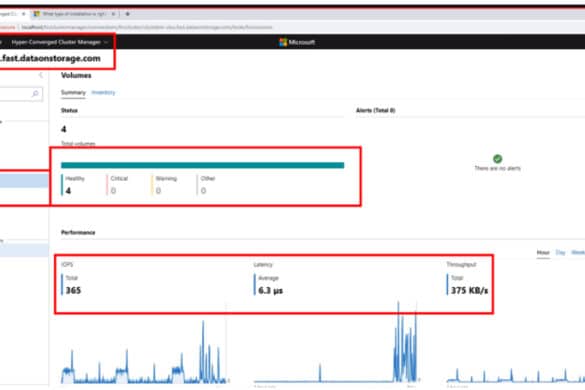Click the IOPS total value 365

coord(73,290)
